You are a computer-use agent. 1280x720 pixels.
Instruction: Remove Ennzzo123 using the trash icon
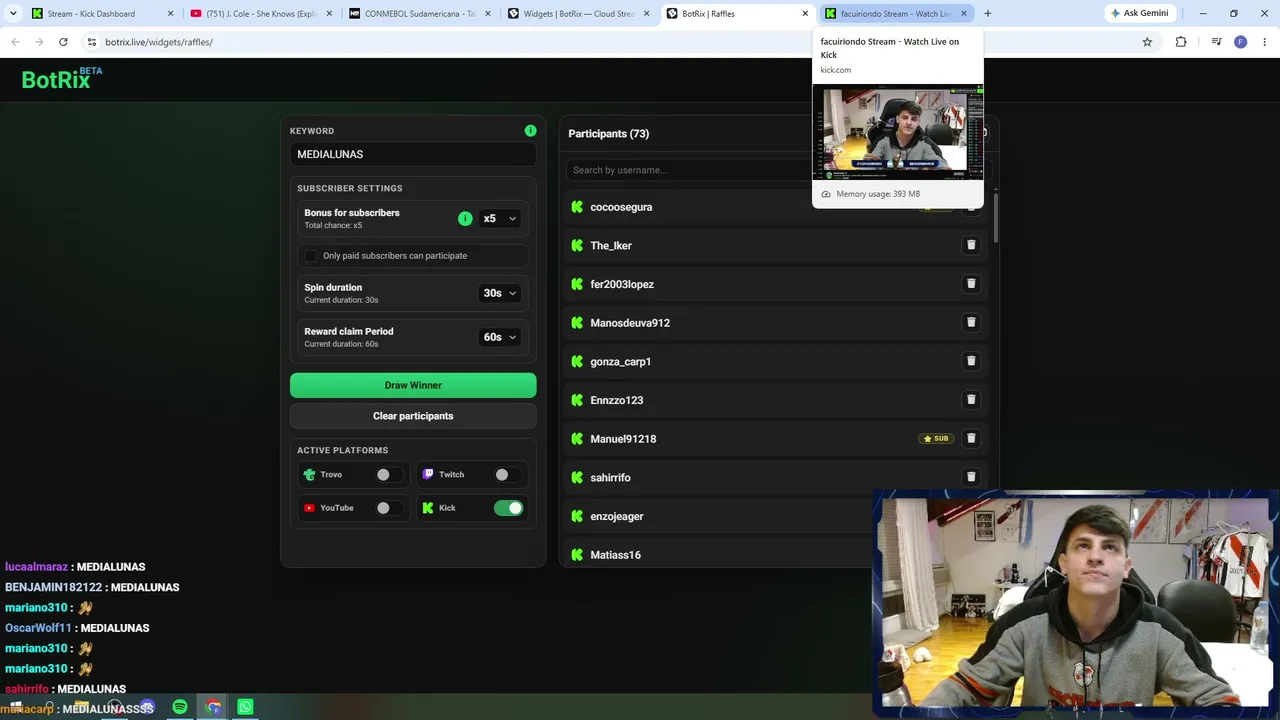(x=970, y=400)
